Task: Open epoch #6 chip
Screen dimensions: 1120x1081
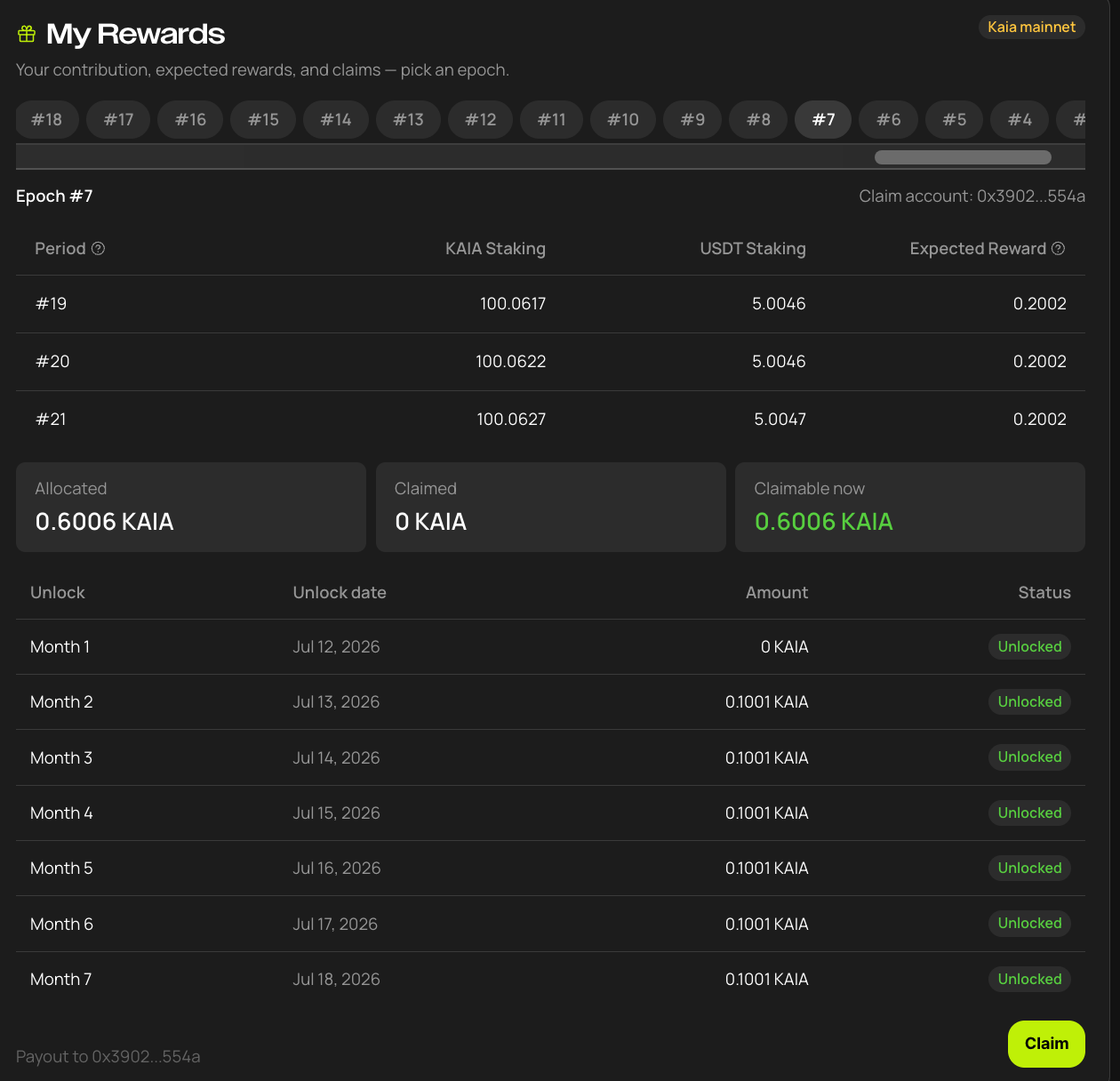Action: [889, 119]
